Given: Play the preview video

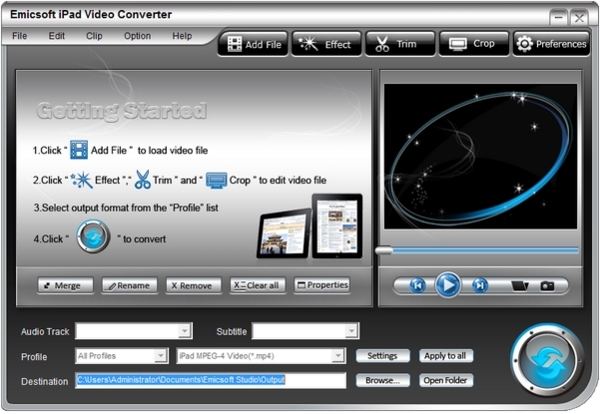Looking at the screenshot, I should click(x=448, y=285).
